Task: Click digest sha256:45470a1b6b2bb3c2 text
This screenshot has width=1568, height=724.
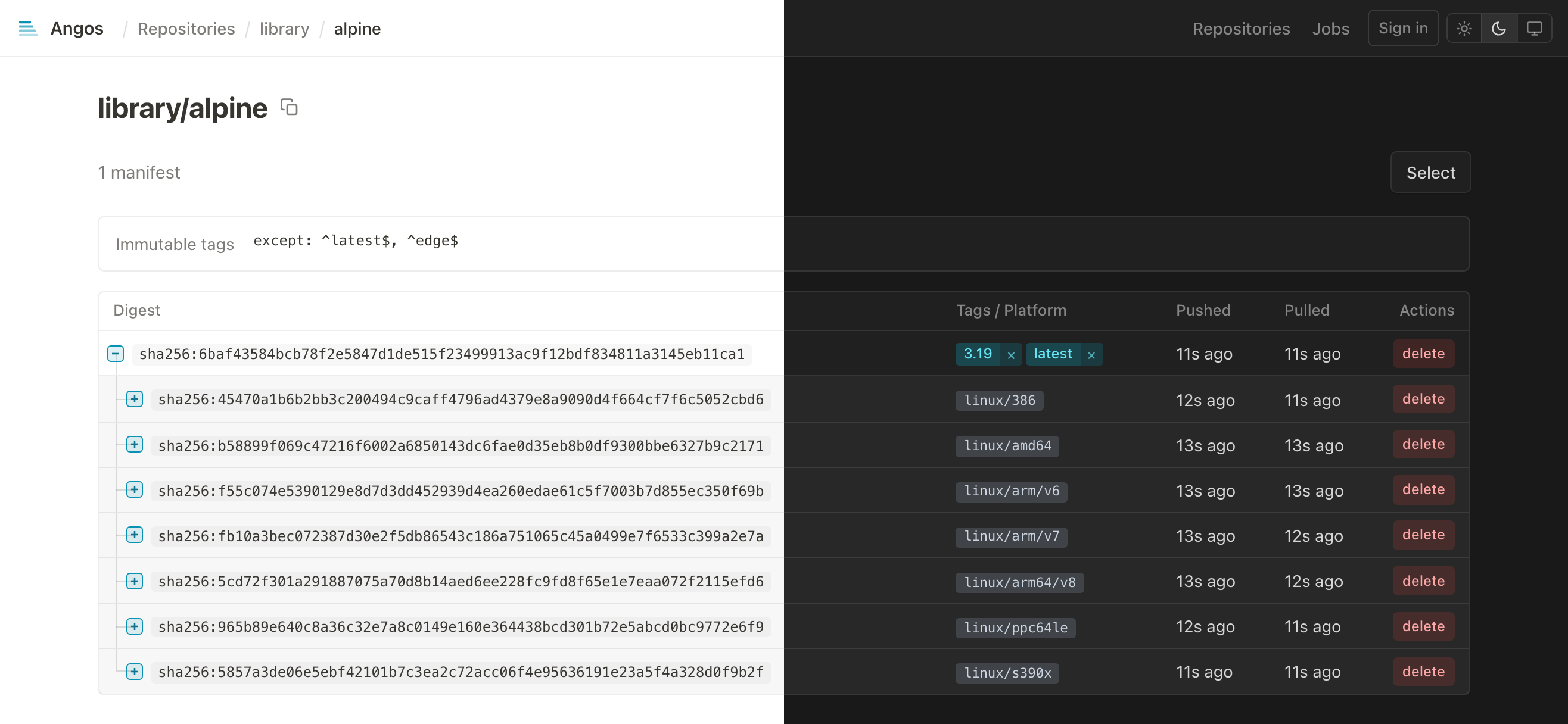Action: 461,400
